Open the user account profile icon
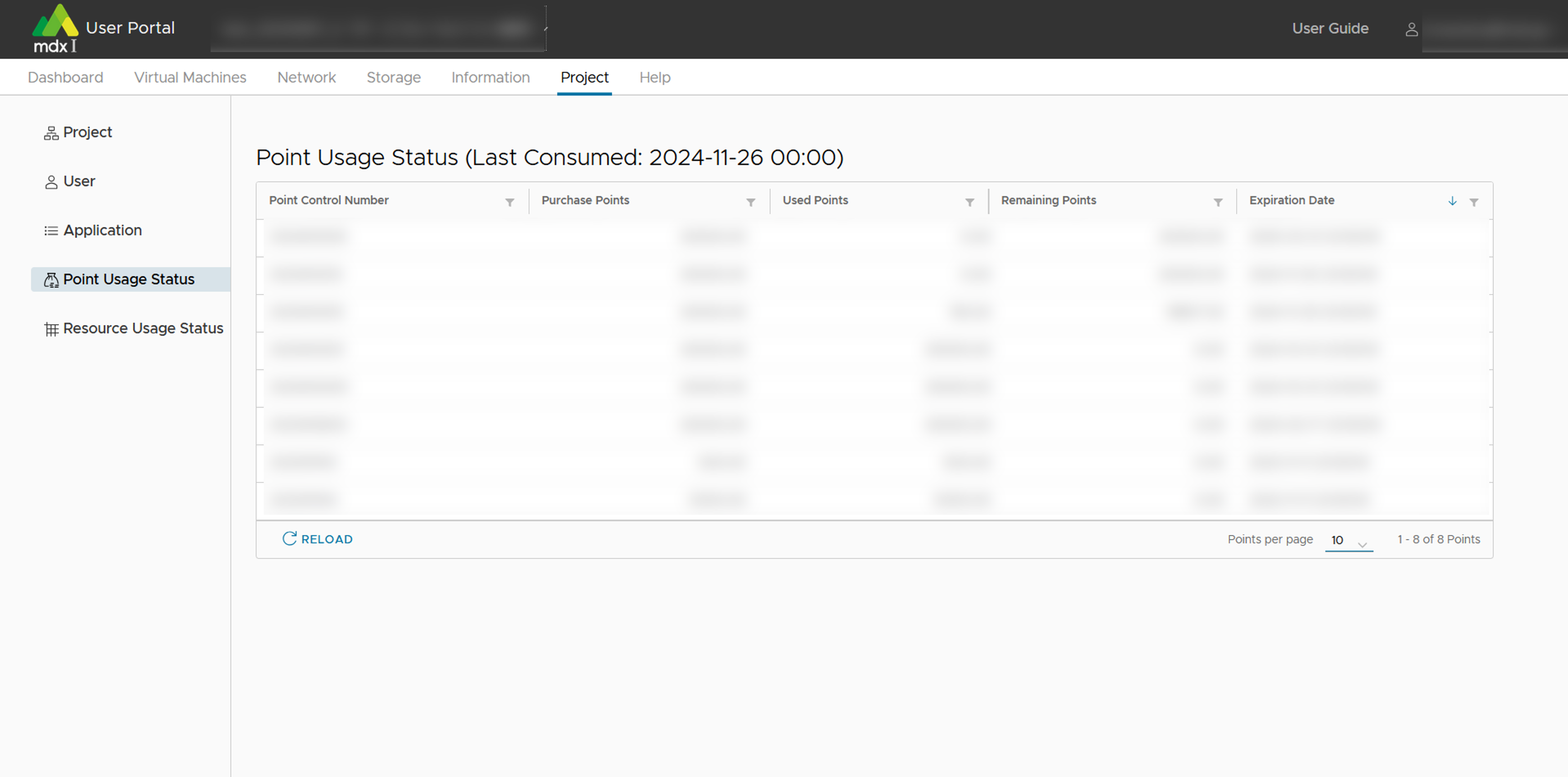Image resolution: width=1568 pixels, height=777 pixels. point(1412,29)
